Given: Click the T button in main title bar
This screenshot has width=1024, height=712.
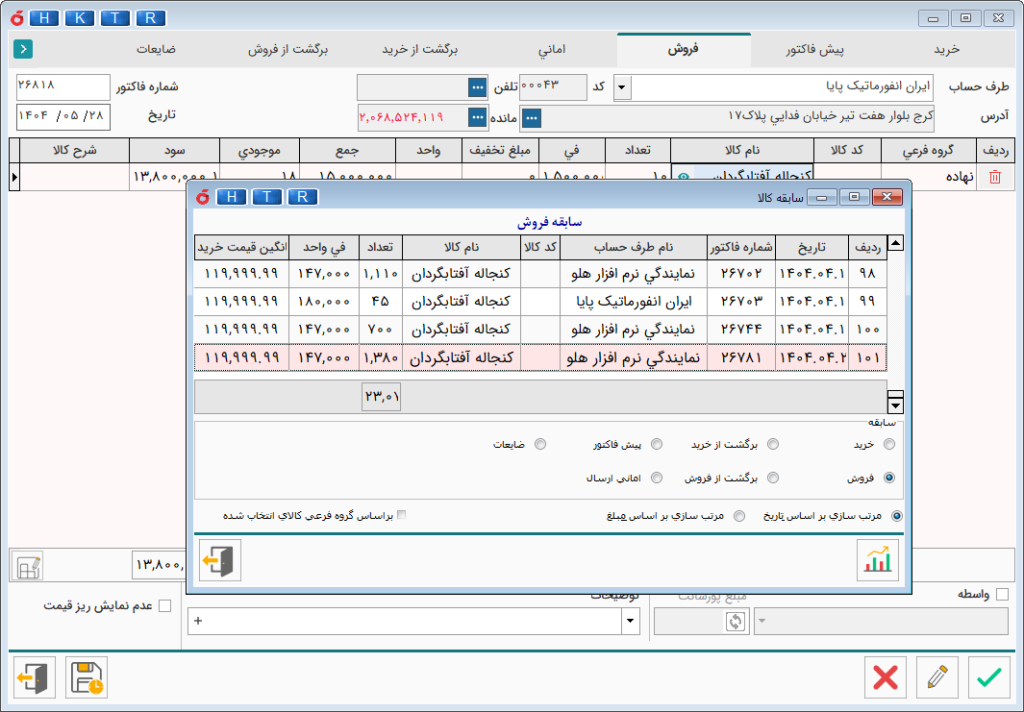Looking at the screenshot, I should (x=115, y=18).
